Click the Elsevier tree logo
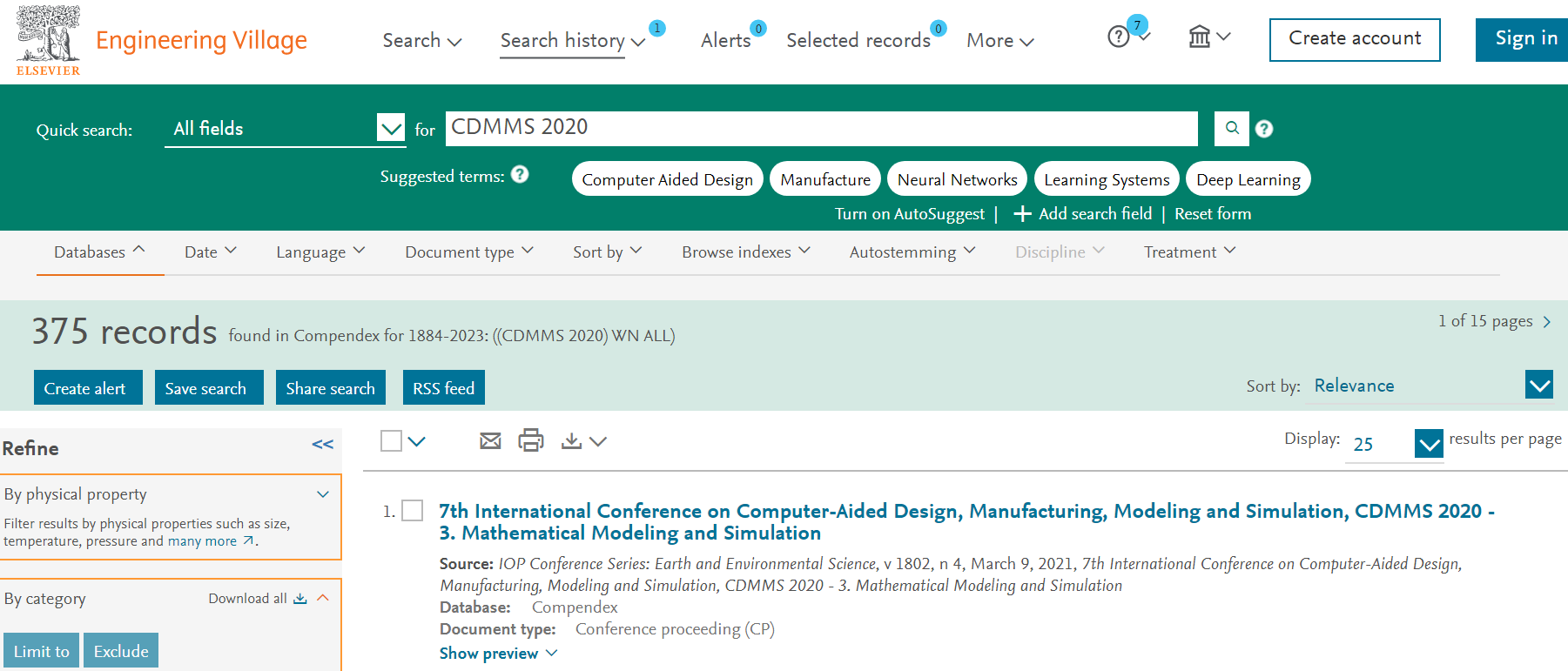This screenshot has width=1568, height=671. [x=48, y=40]
